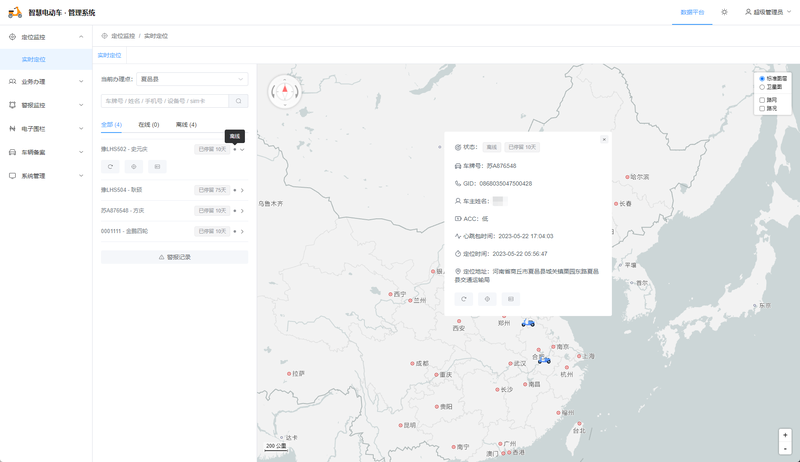Click the 警报记录 button

coord(174,257)
